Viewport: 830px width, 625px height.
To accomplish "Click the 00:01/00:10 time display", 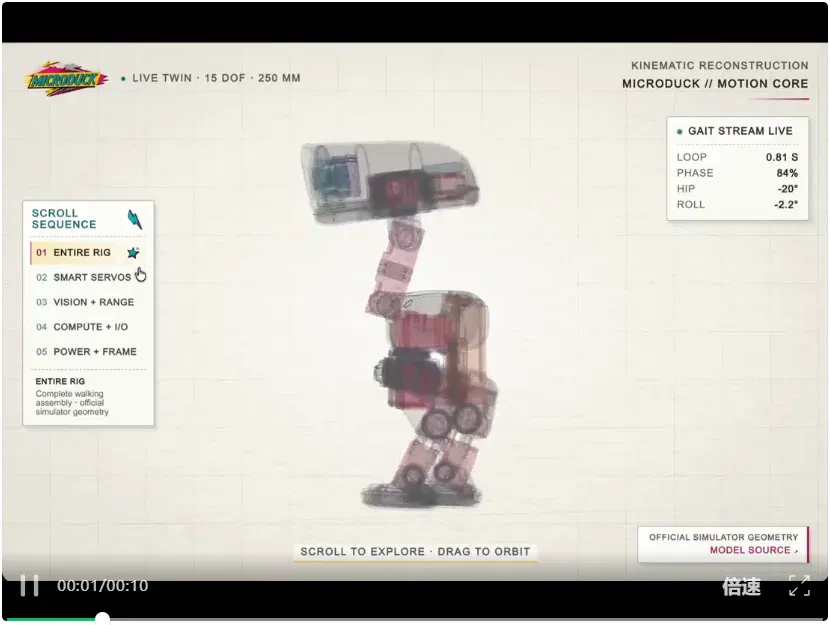I will pyautogui.click(x=103, y=586).
